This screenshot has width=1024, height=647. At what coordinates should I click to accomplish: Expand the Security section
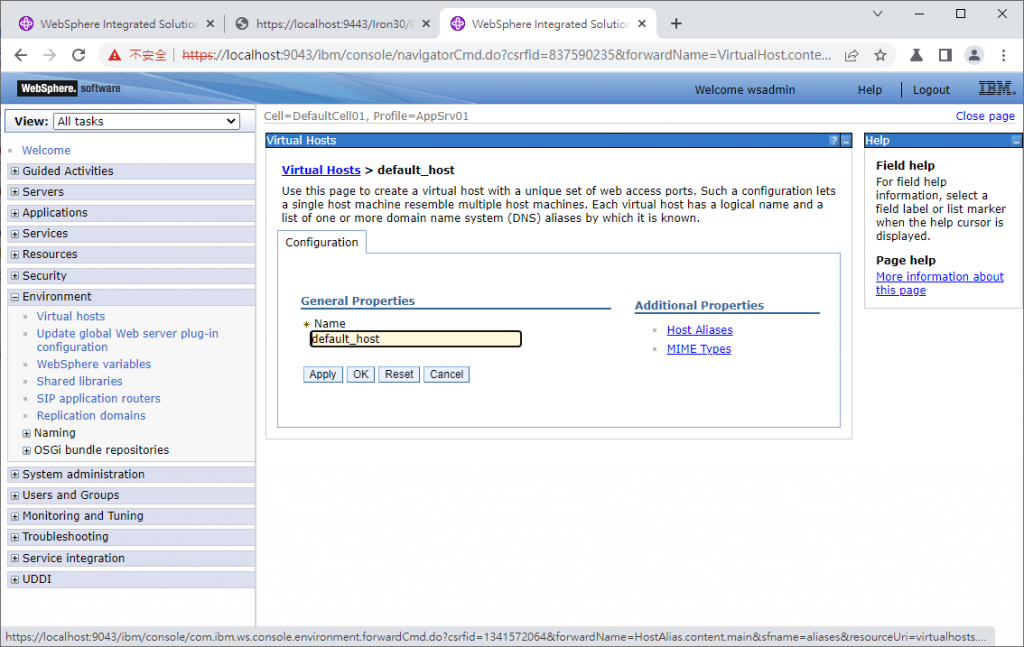(x=15, y=276)
